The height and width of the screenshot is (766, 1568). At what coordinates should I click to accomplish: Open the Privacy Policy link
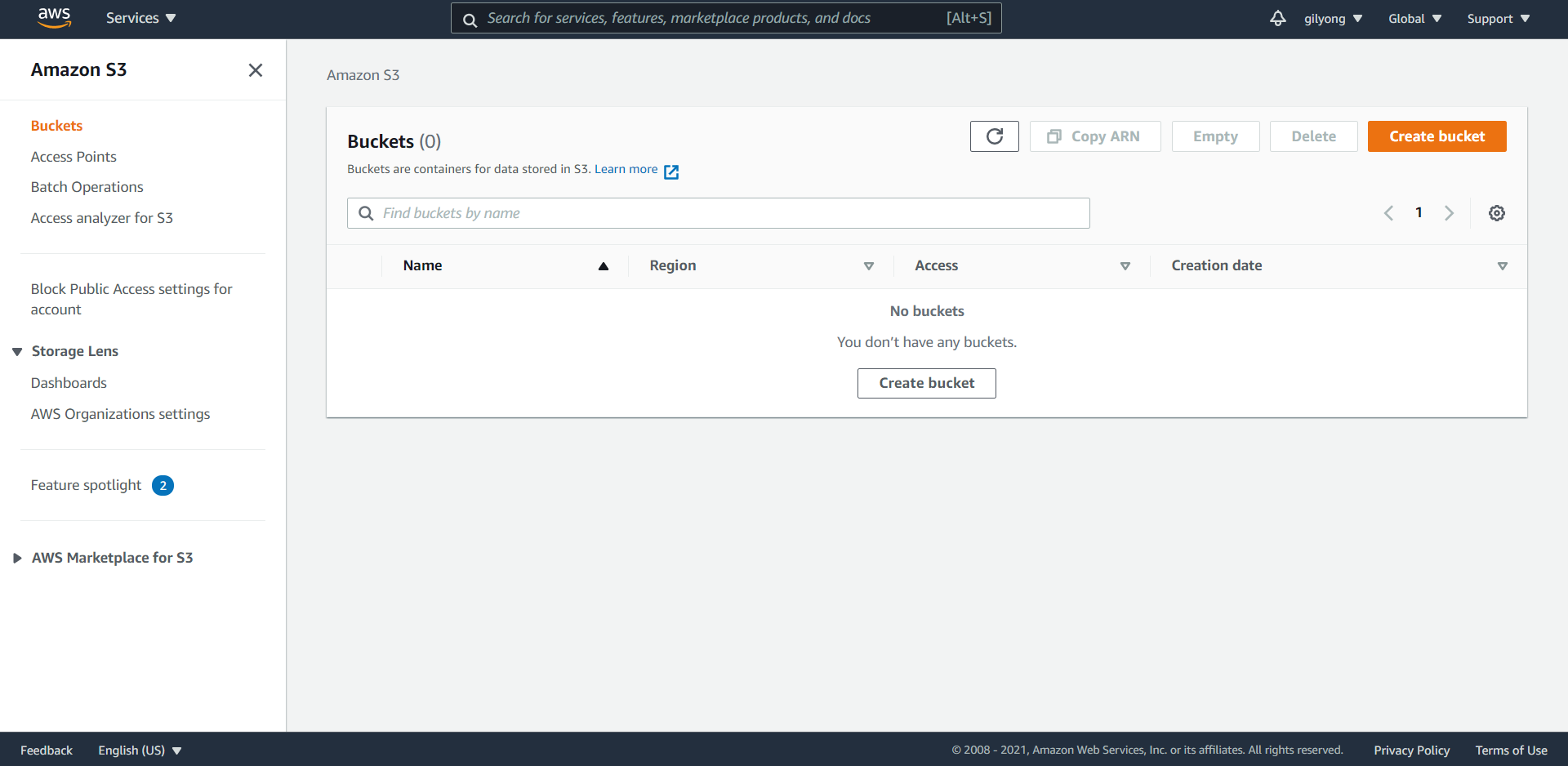[1411, 750]
